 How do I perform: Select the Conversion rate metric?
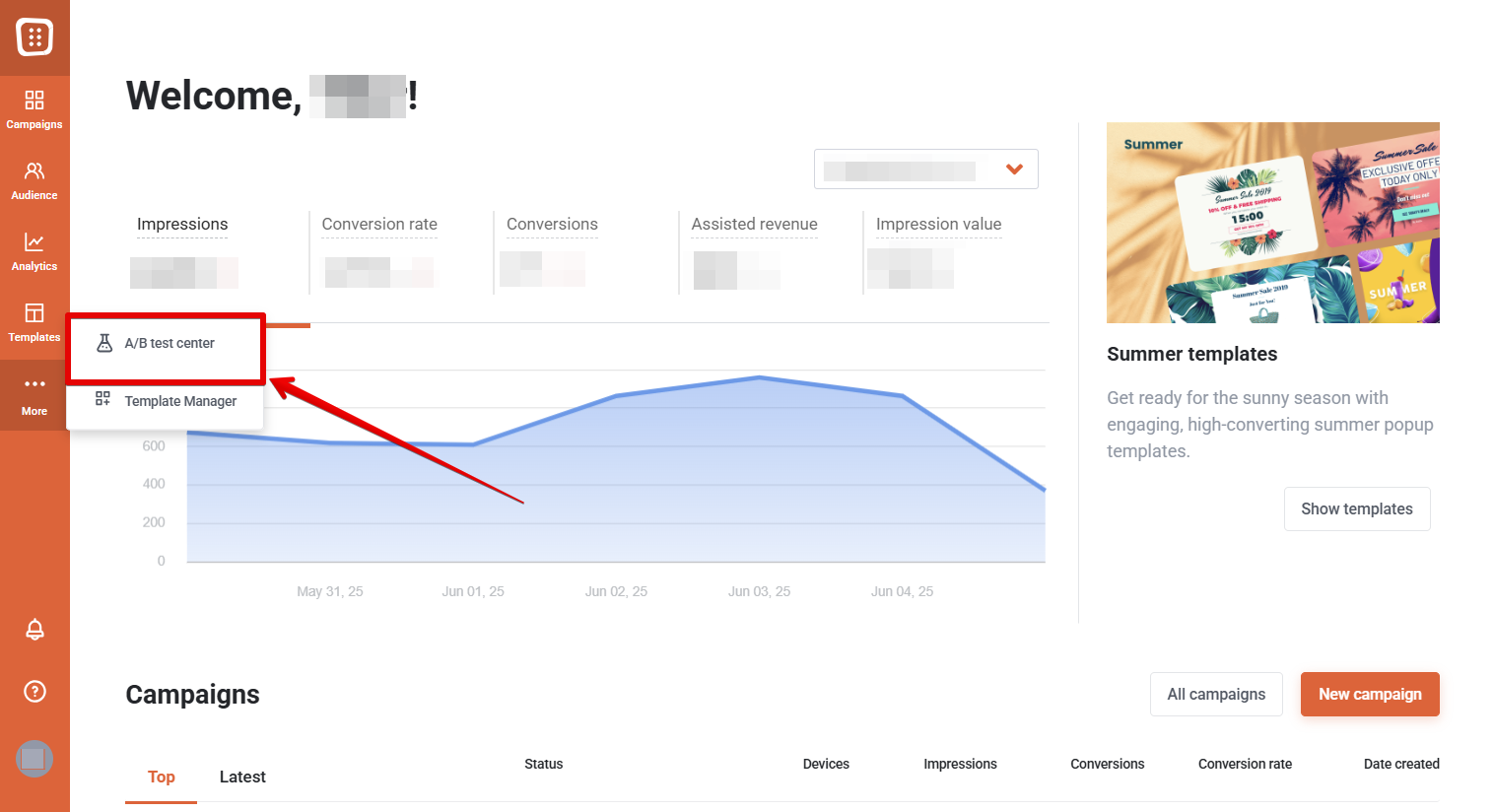pos(379,225)
